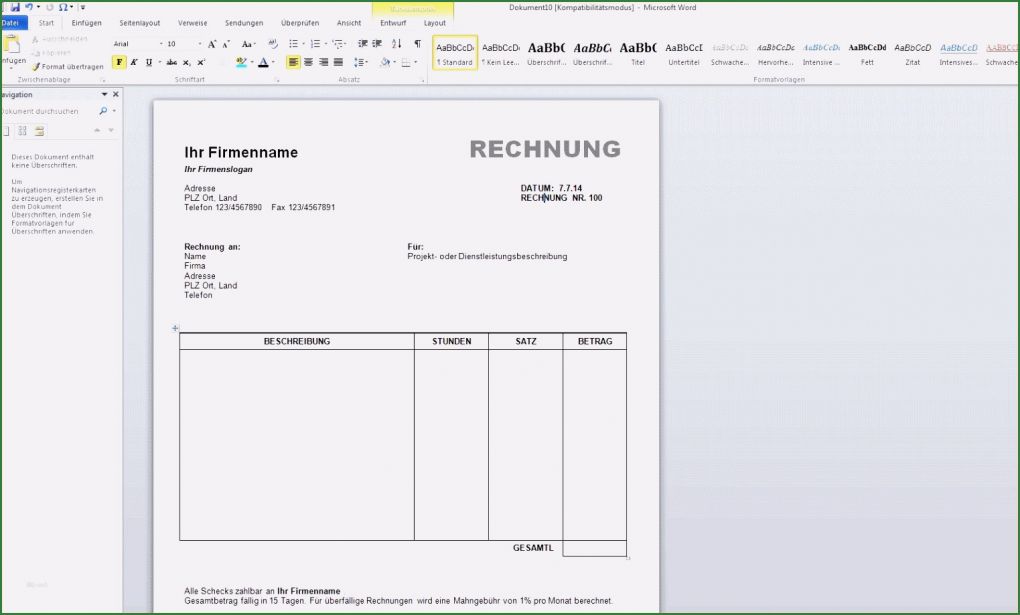Click the Save icon in the Quick Access toolbar
This screenshot has width=1020, height=615.
pos(16,6)
